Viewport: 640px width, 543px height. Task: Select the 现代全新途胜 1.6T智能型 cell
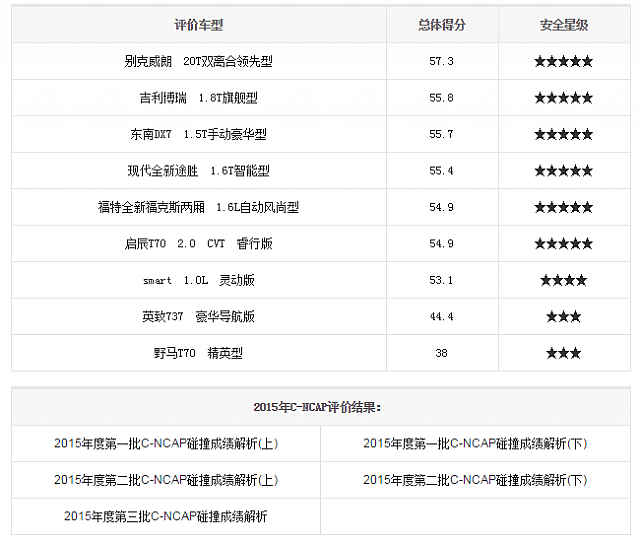click(x=199, y=171)
